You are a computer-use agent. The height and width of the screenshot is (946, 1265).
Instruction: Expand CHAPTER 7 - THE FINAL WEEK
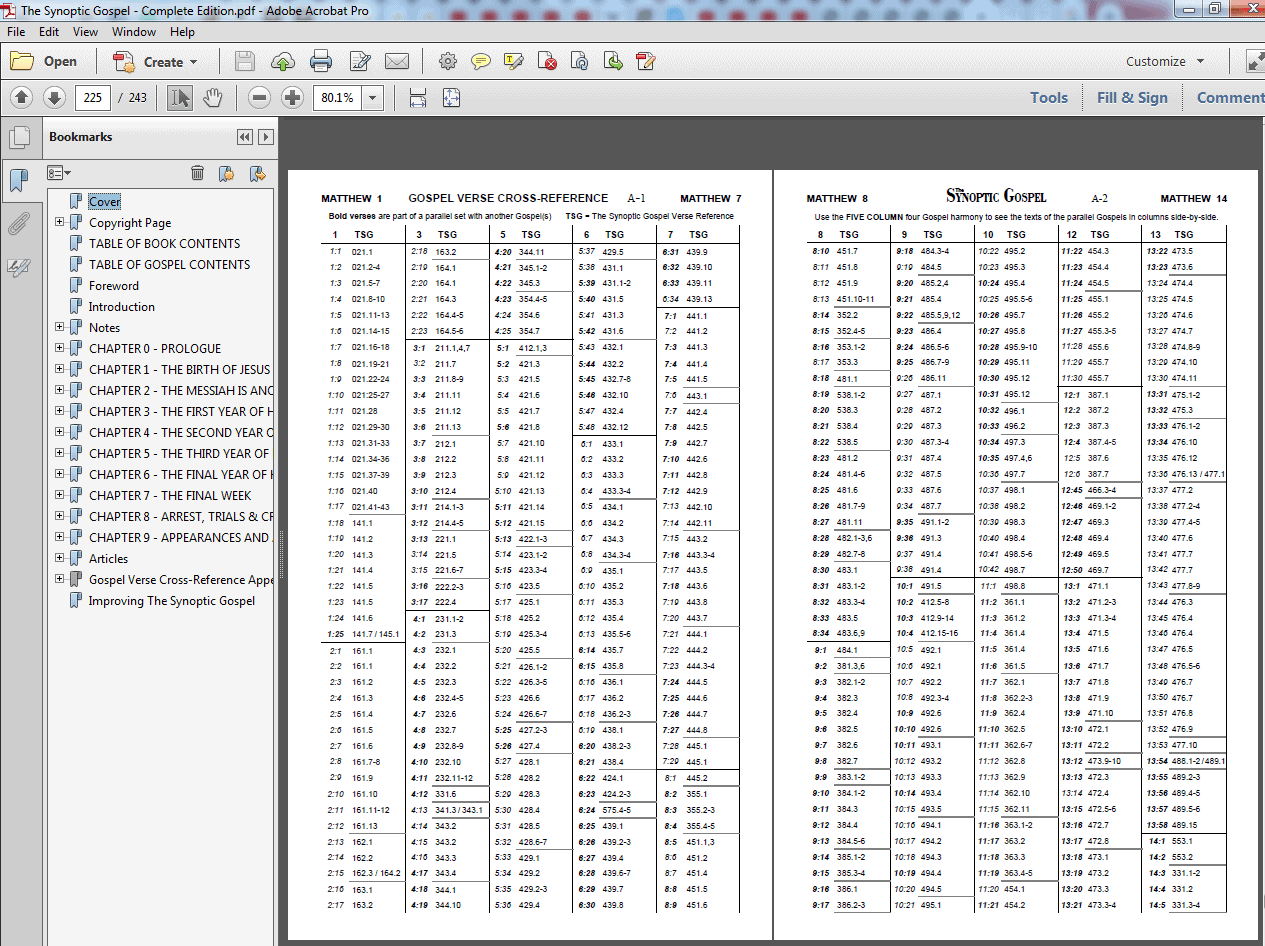point(59,495)
